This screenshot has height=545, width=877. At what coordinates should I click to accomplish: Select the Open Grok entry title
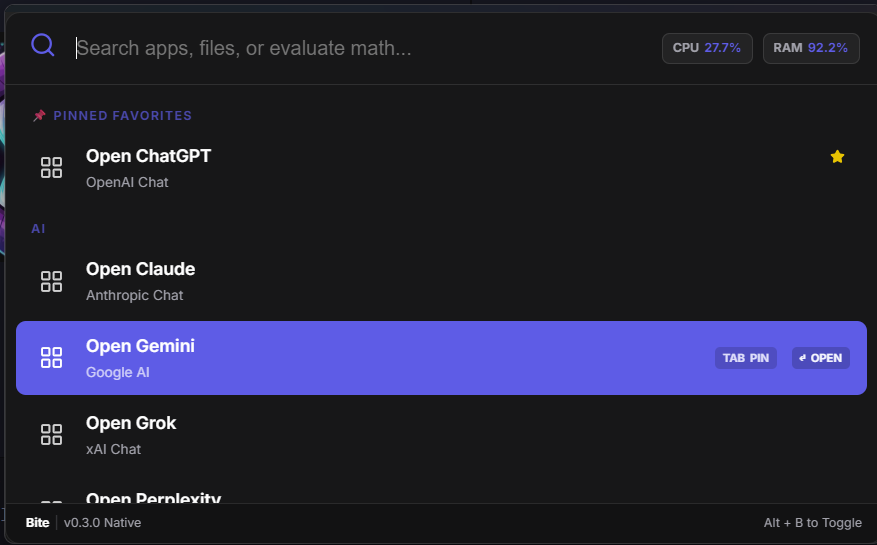click(x=131, y=423)
